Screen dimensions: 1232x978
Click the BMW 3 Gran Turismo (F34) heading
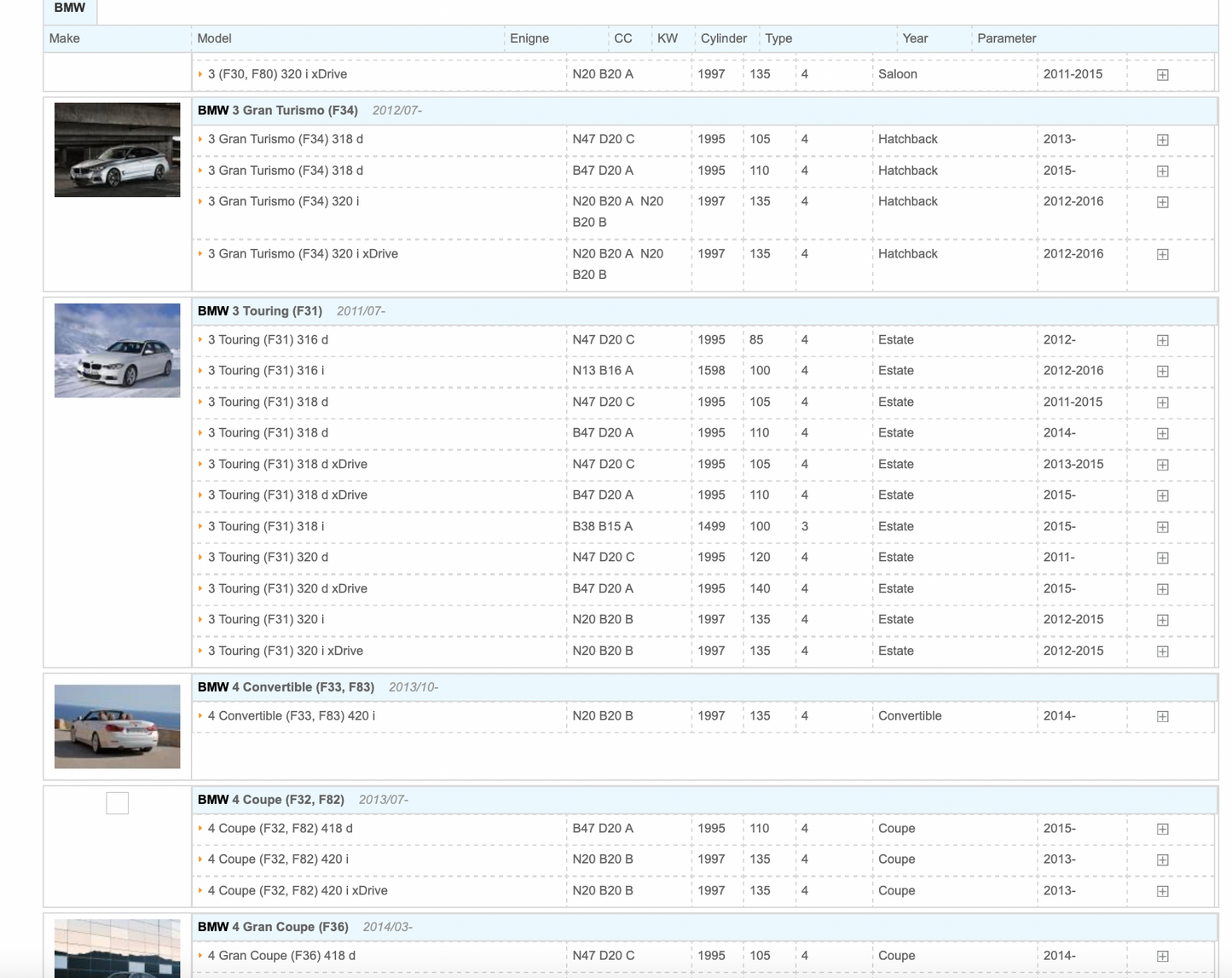tap(278, 110)
